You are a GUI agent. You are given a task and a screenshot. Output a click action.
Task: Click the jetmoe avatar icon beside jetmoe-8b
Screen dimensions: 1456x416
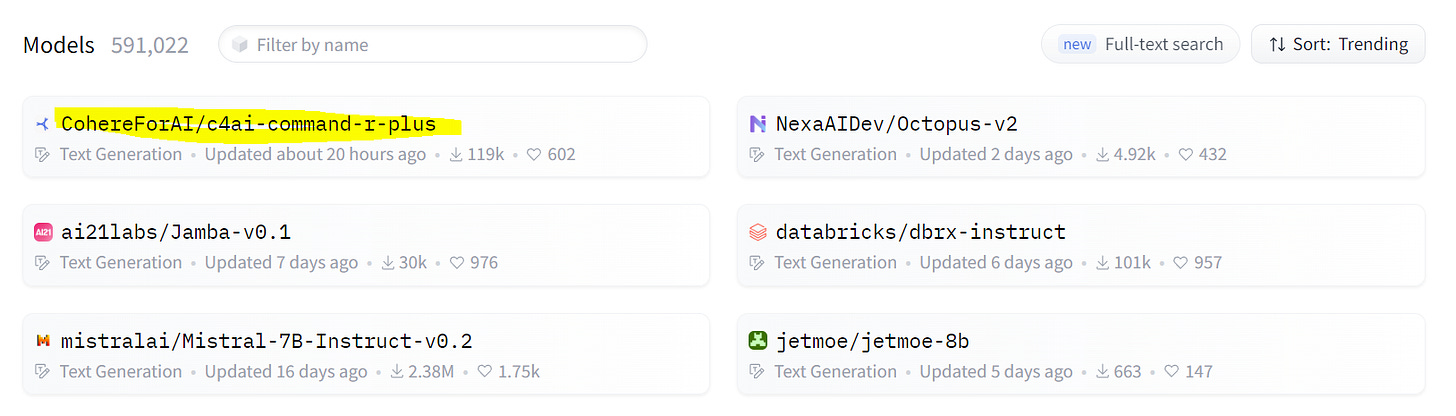click(x=757, y=341)
